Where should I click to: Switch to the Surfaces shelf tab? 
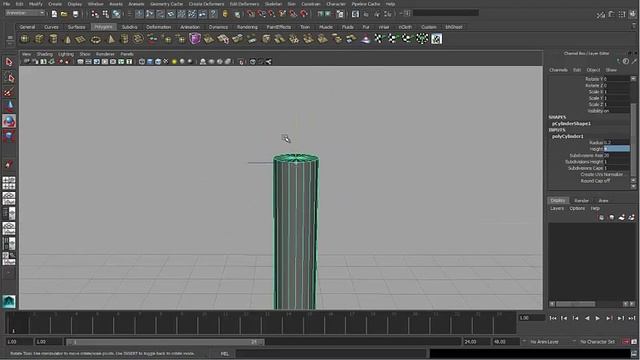76,27
